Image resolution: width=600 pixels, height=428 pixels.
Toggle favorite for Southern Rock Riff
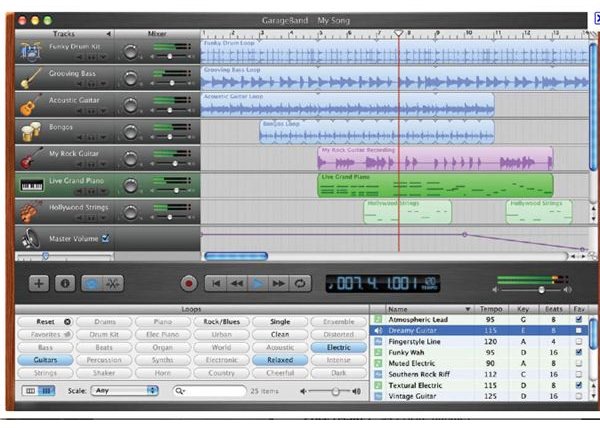tap(579, 374)
